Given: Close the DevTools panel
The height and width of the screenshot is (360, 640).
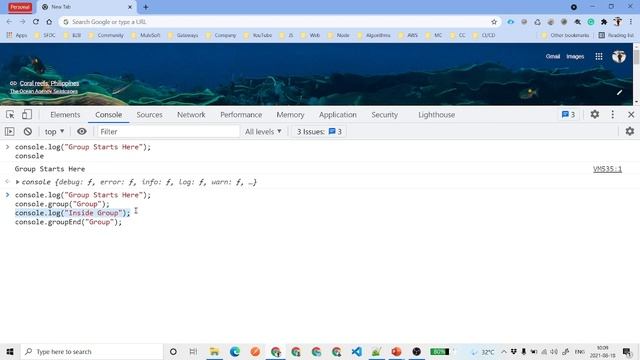Looking at the screenshot, I should coord(631,115).
